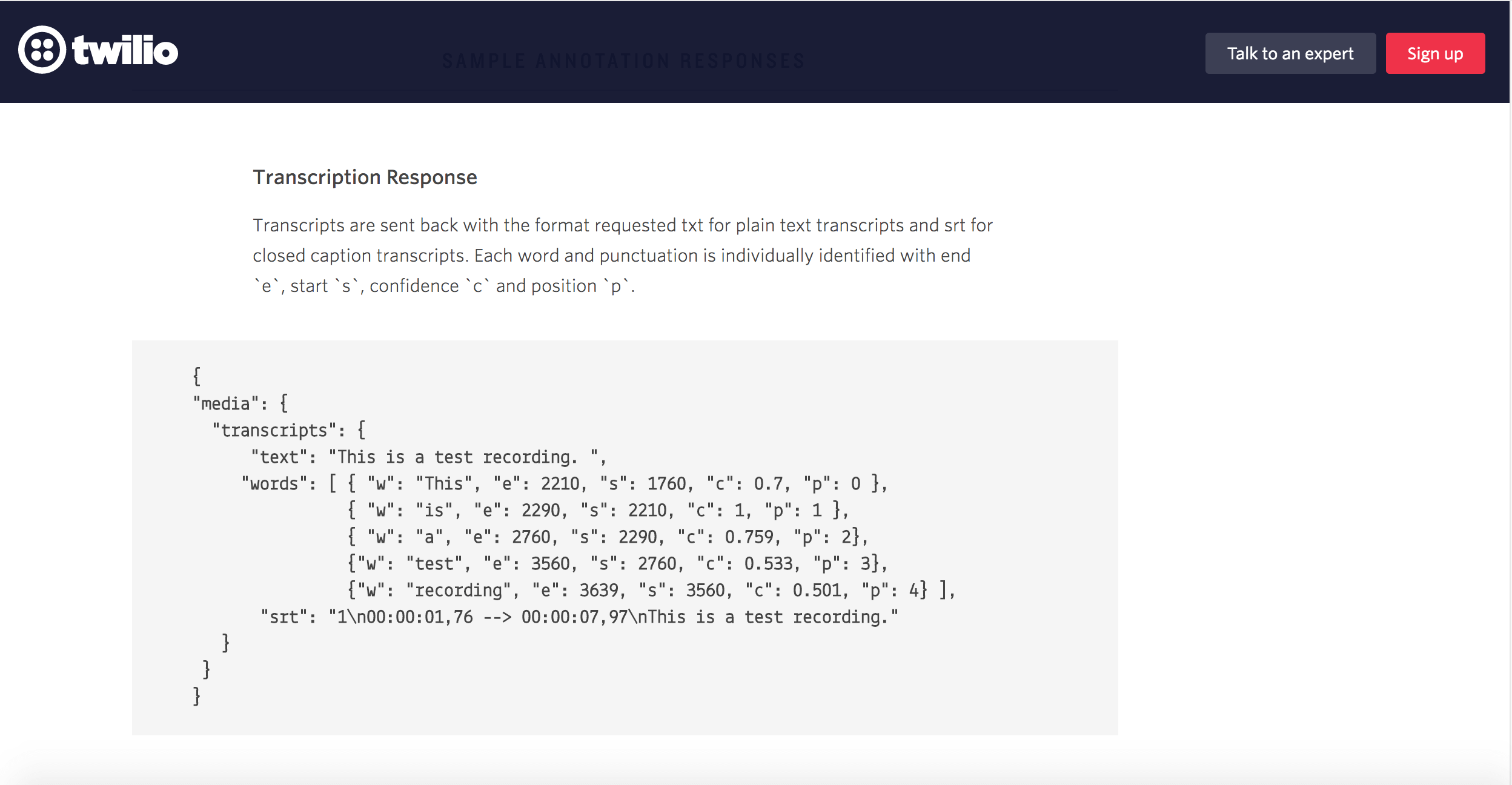Click the faded Sample Annotation Responses header title
1512x785 pixels.
click(623, 61)
